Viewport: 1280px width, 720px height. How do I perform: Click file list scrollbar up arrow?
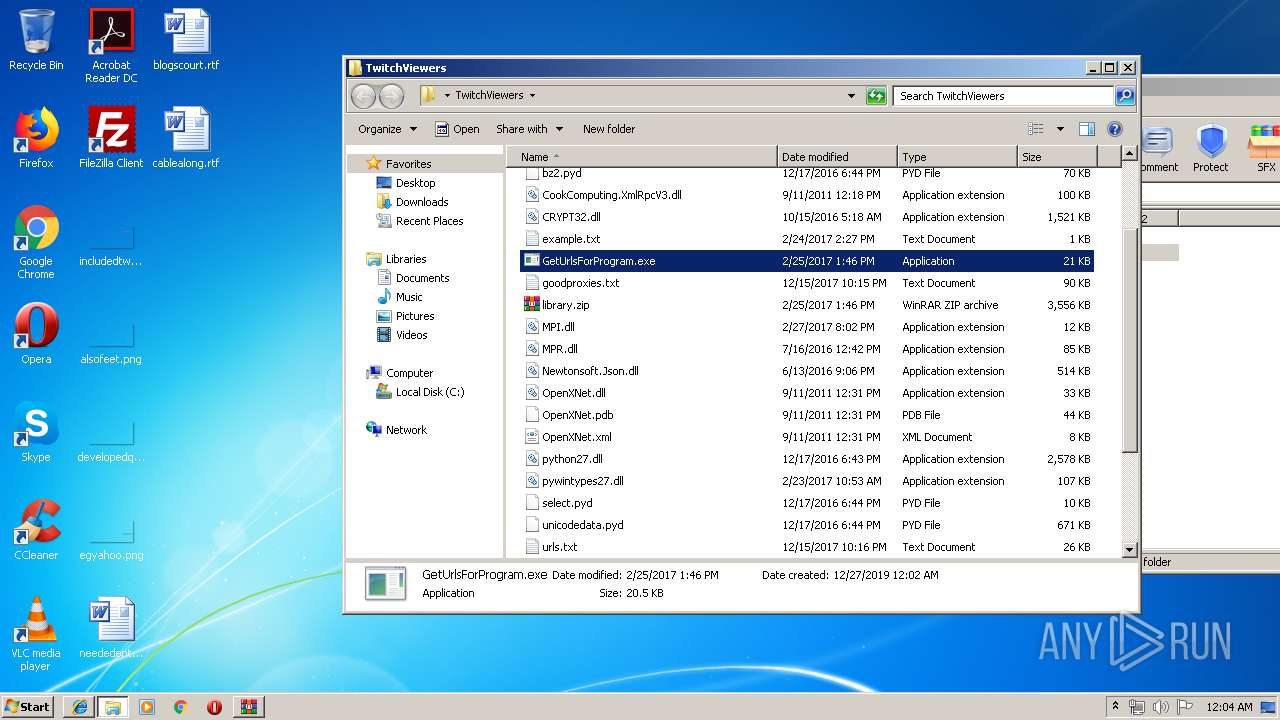pos(1129,154)
